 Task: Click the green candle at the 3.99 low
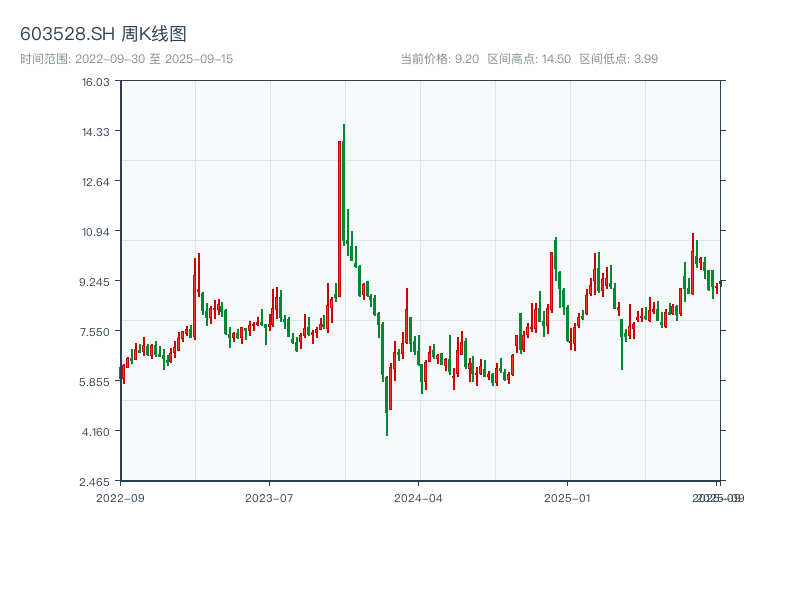click(387, 406)
